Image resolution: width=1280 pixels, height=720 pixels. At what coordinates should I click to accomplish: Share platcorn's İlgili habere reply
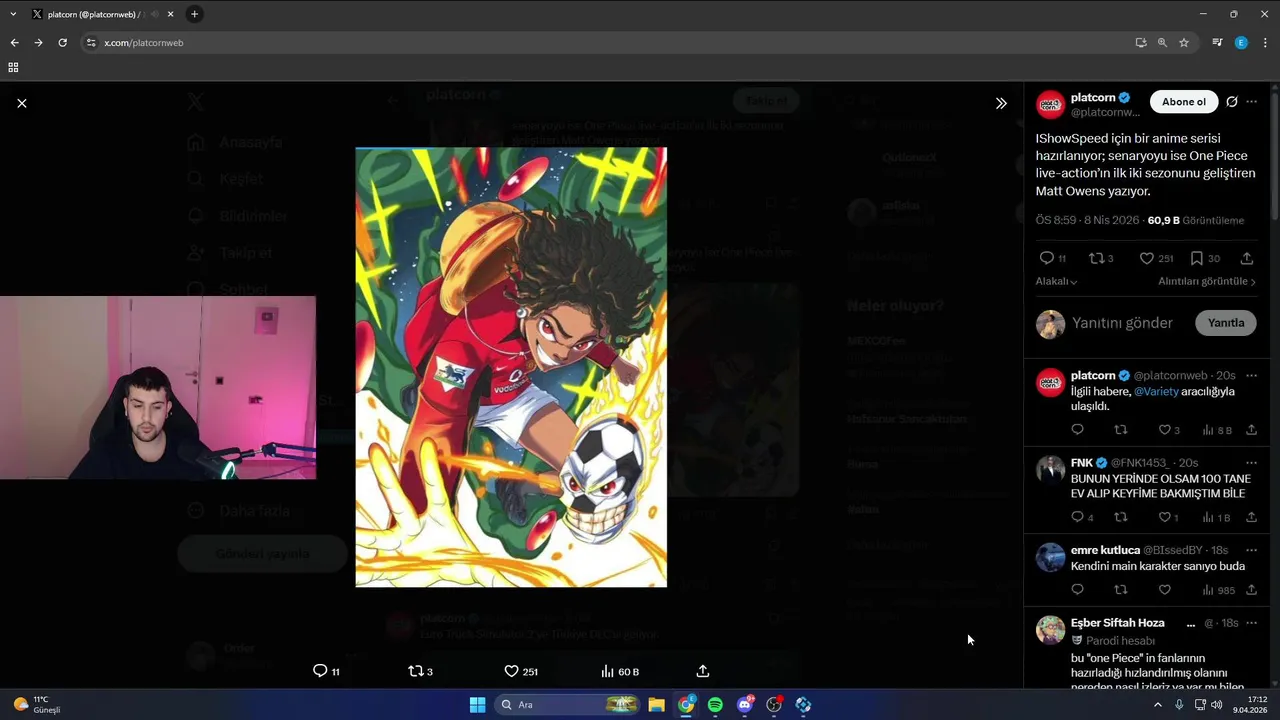(x=1251, y=430)
